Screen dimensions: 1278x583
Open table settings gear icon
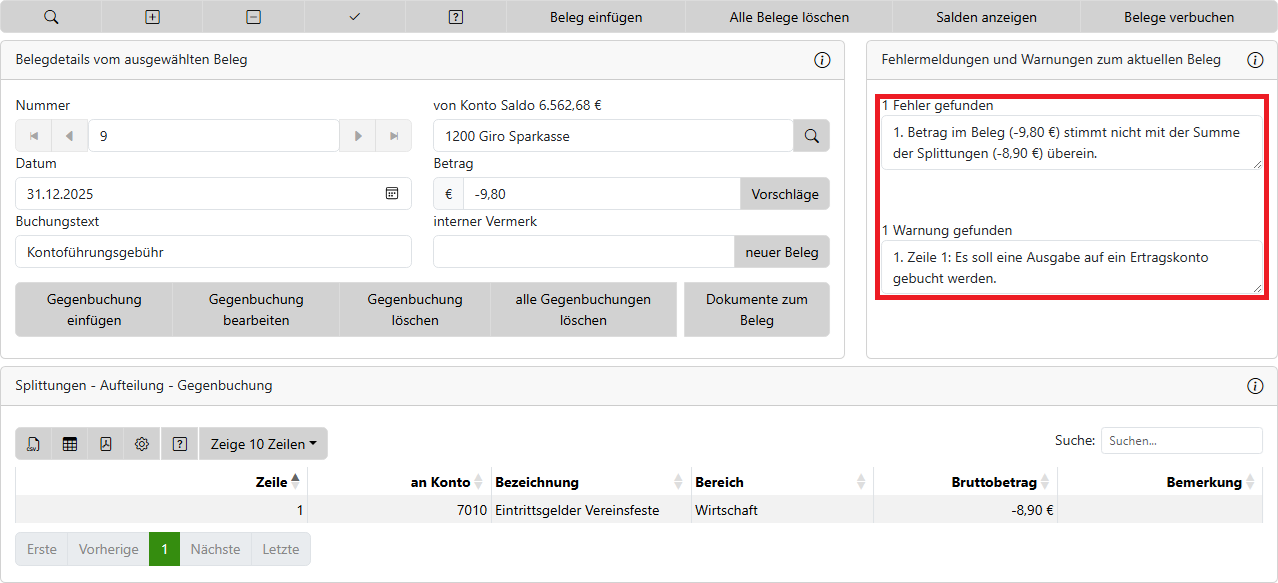tap(142, 444)
